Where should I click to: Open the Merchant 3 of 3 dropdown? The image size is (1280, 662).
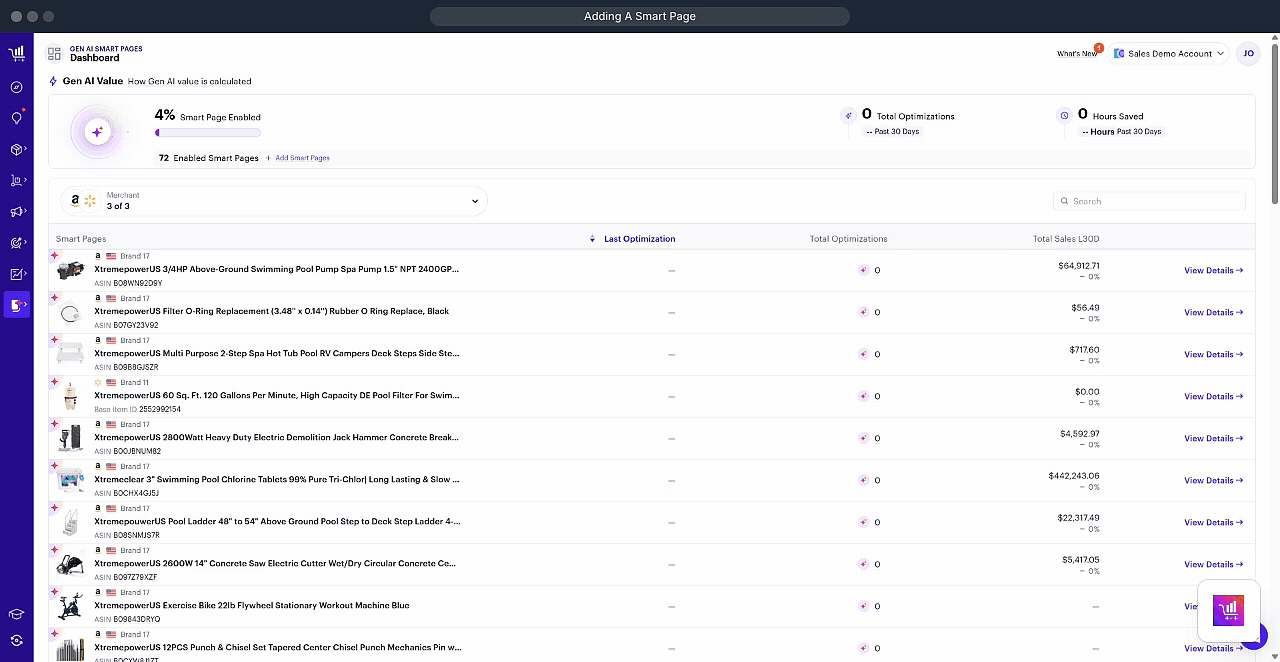click(274, 201)
